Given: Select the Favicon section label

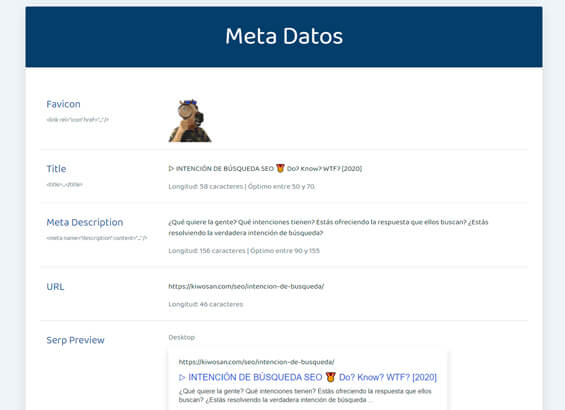Looking at the screenshot, I should click(63, 104).
